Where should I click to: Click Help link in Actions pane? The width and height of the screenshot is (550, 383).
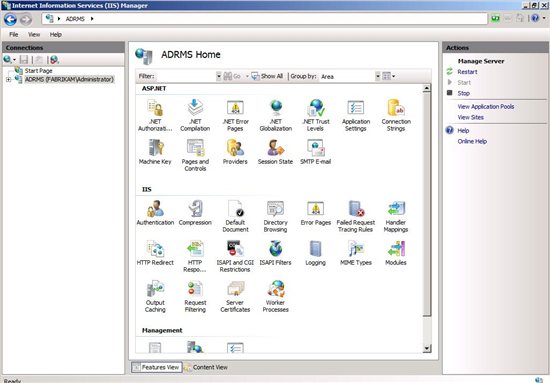point(463,130)
